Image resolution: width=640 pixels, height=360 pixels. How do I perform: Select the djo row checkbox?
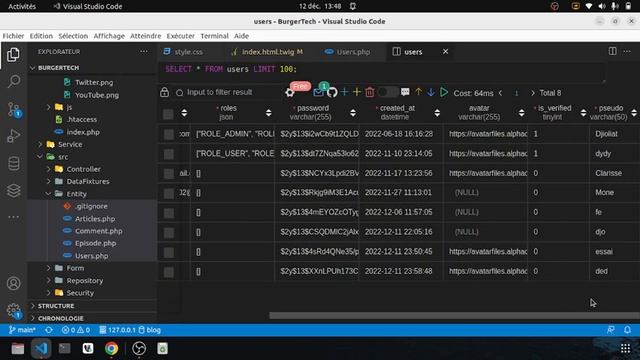[x=169, y=232]
